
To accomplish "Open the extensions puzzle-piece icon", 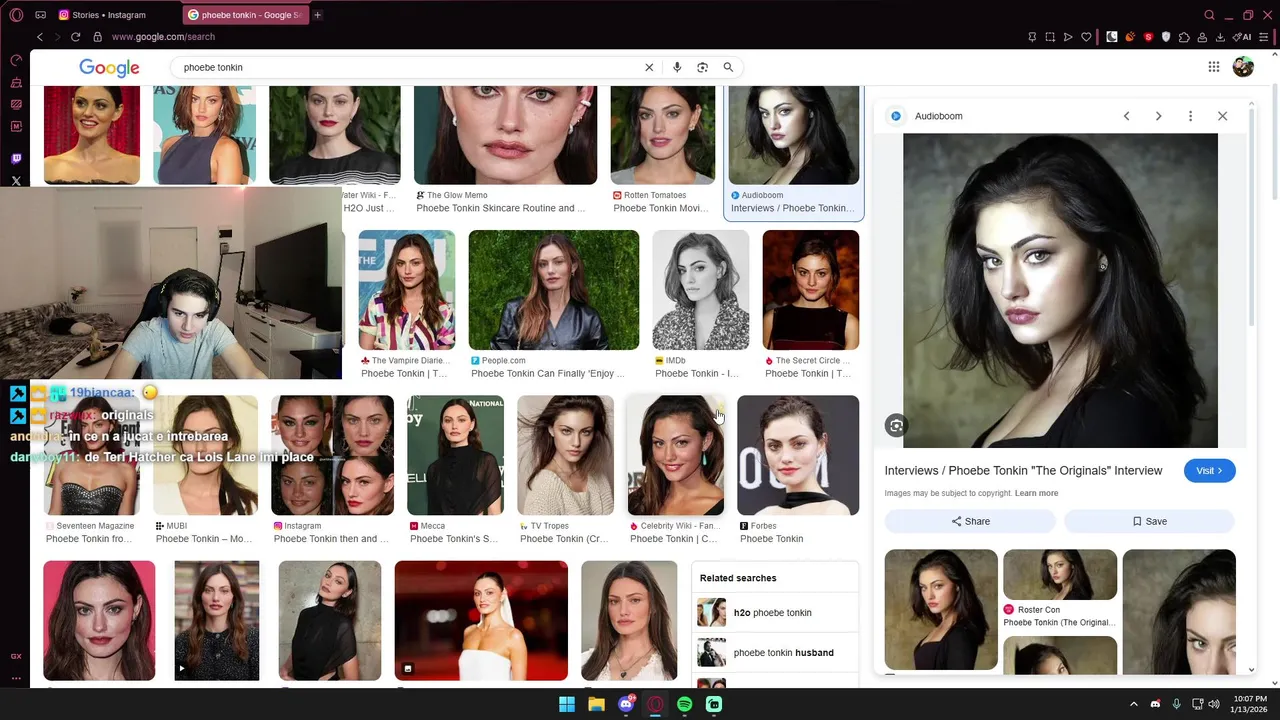I will 1184,37.
